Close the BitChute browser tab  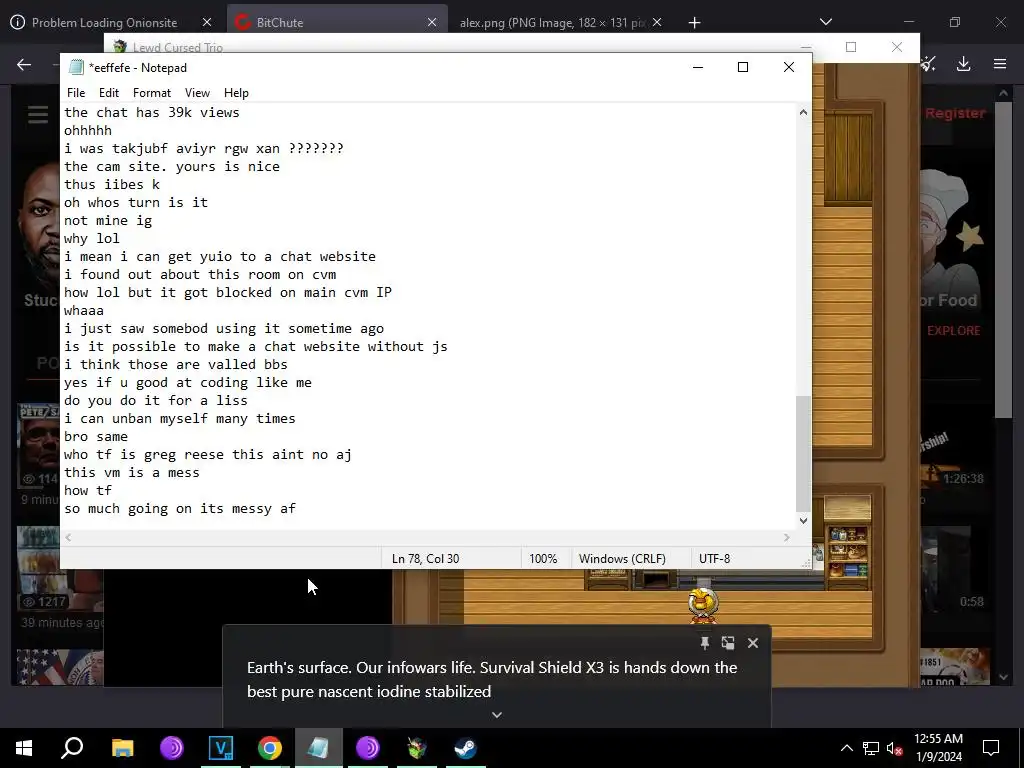pos(432,22)
